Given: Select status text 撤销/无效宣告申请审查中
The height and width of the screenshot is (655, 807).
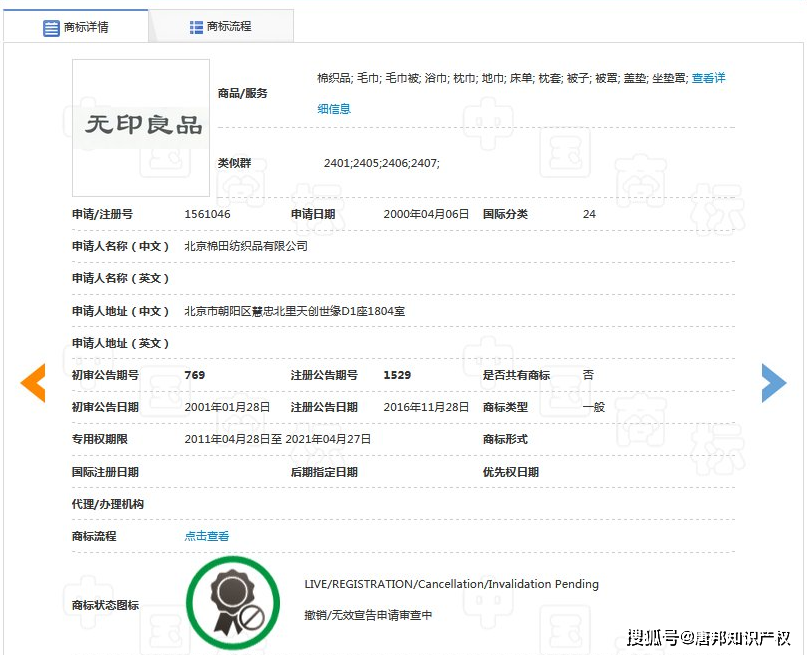Looking at the screenshot, I should [x=368, y=615].
